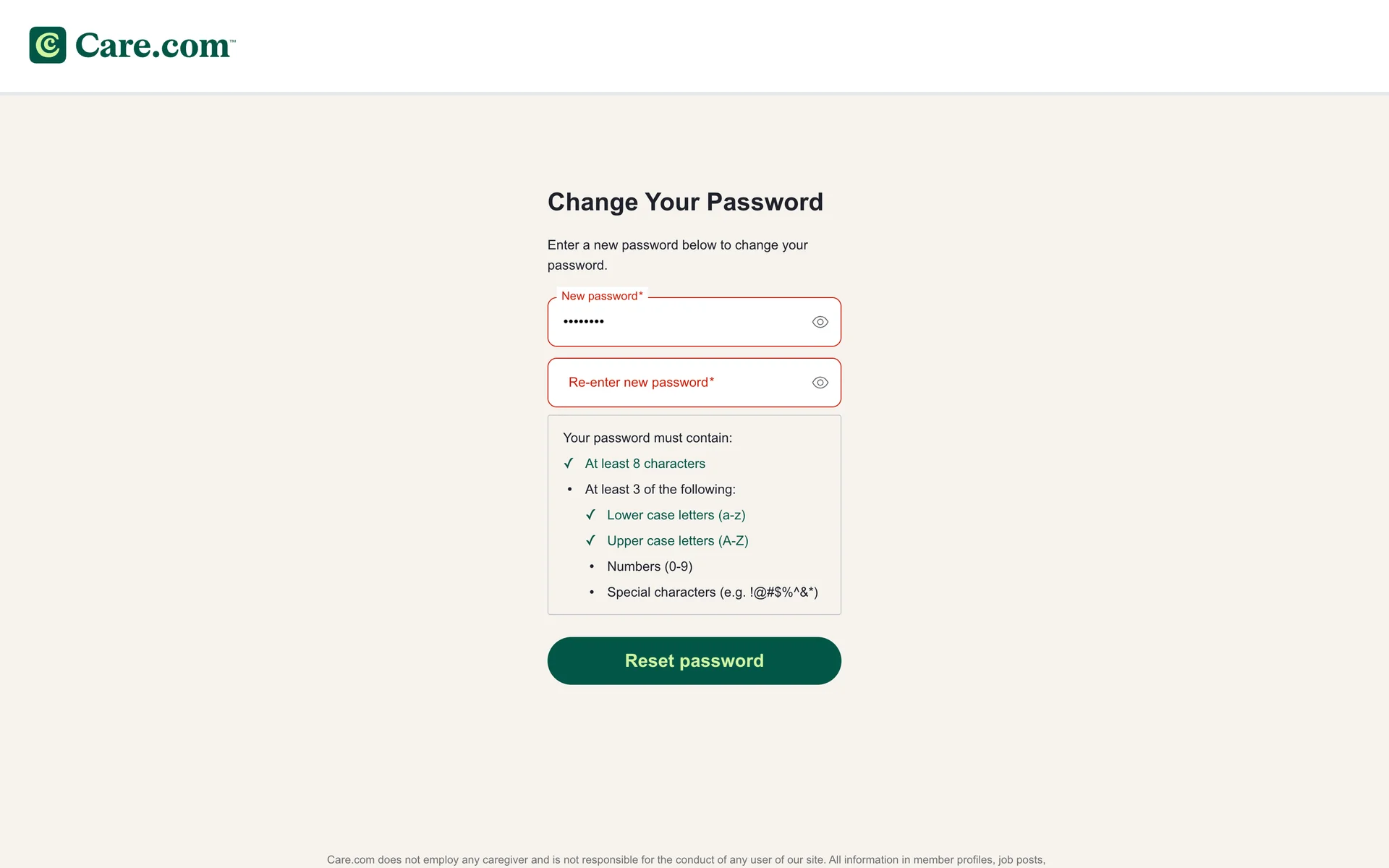
Task: Click the "Your password must contain:" label
Action: click(647, 438)
